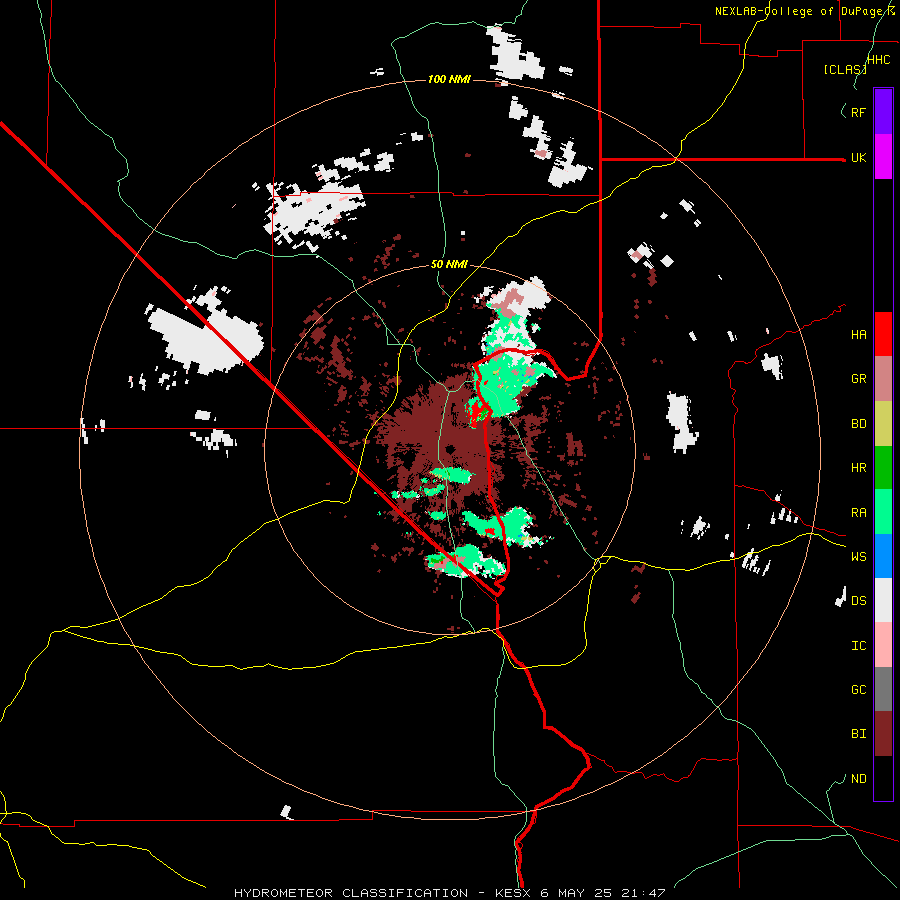900x900 pixels.
Task: Click the 100 NMI range ring label
Action: click(x=449, y=79)
